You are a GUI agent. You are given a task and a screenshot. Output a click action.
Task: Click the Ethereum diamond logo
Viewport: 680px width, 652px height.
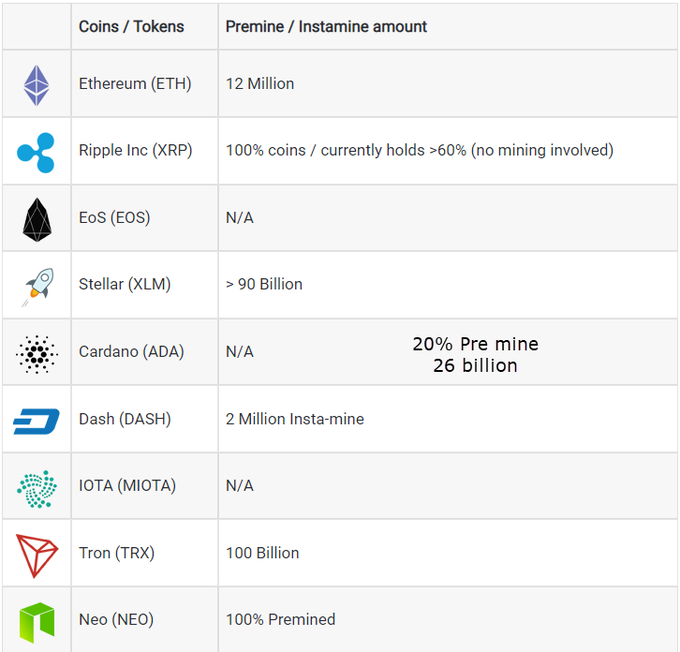point(36,85)
